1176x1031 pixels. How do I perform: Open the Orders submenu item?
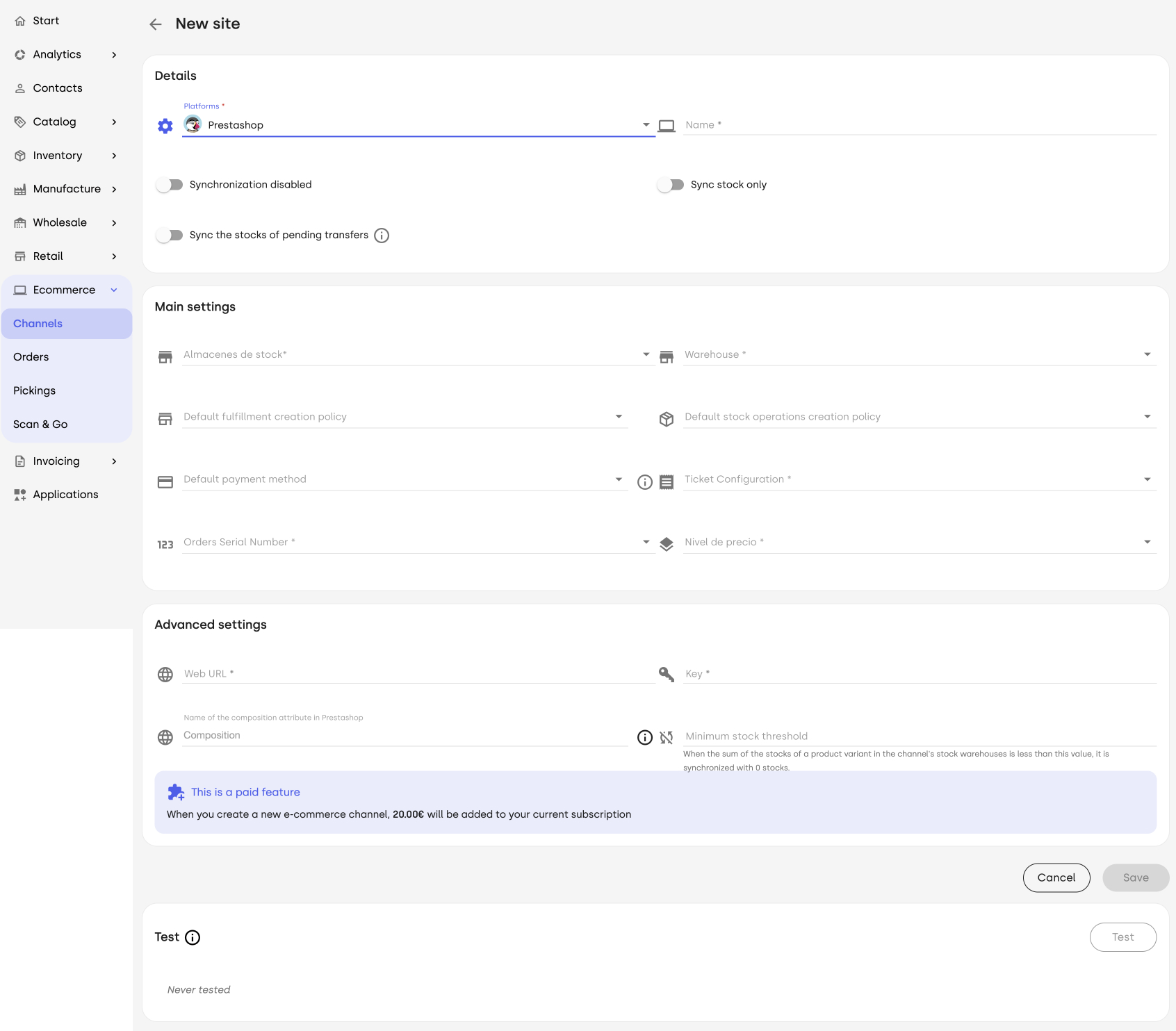pos(67,357)
